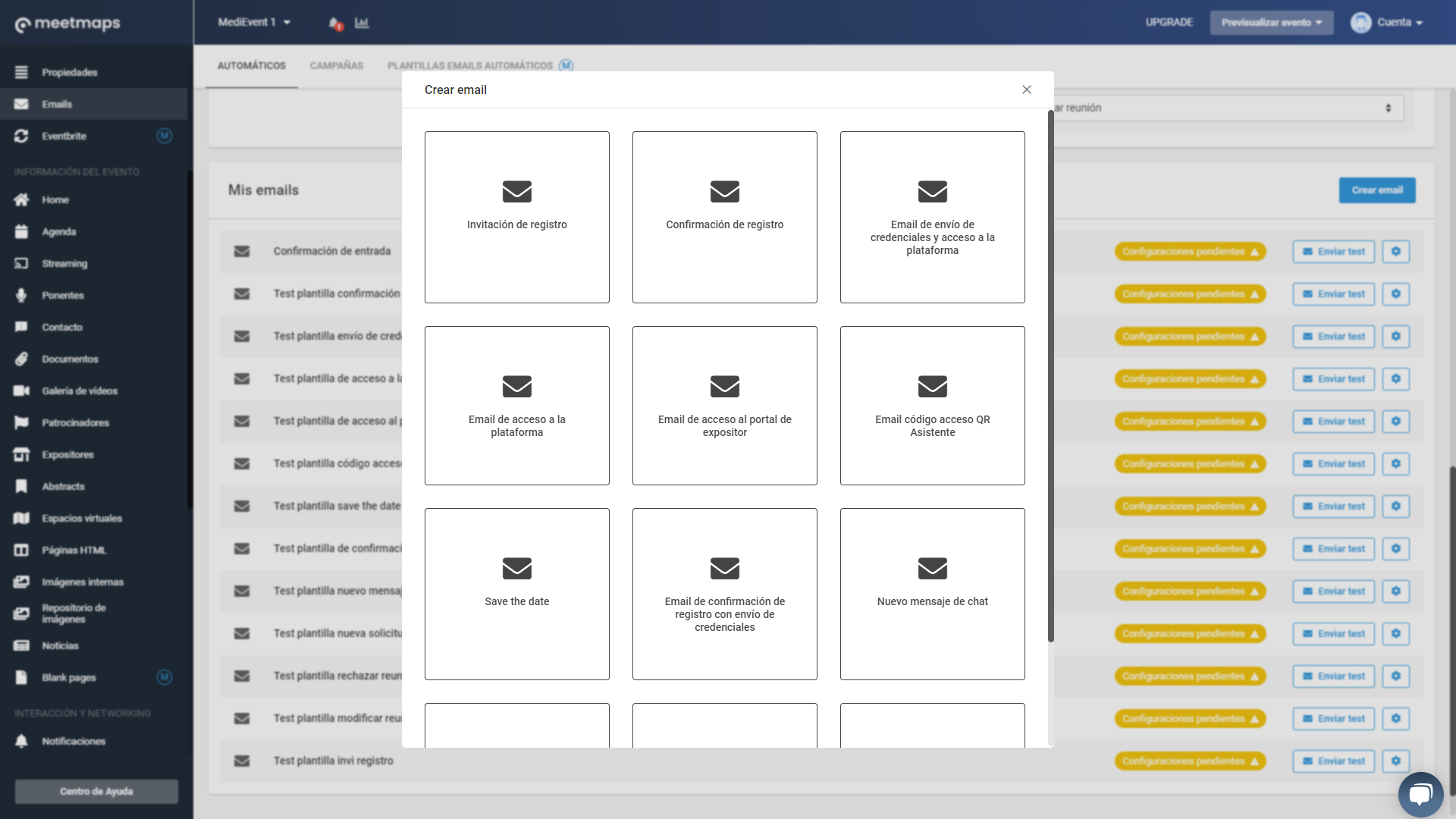The width and height of the screenshot is (1456, 819).
Task: Pick the Save the date template card
Action: [516, 594]
